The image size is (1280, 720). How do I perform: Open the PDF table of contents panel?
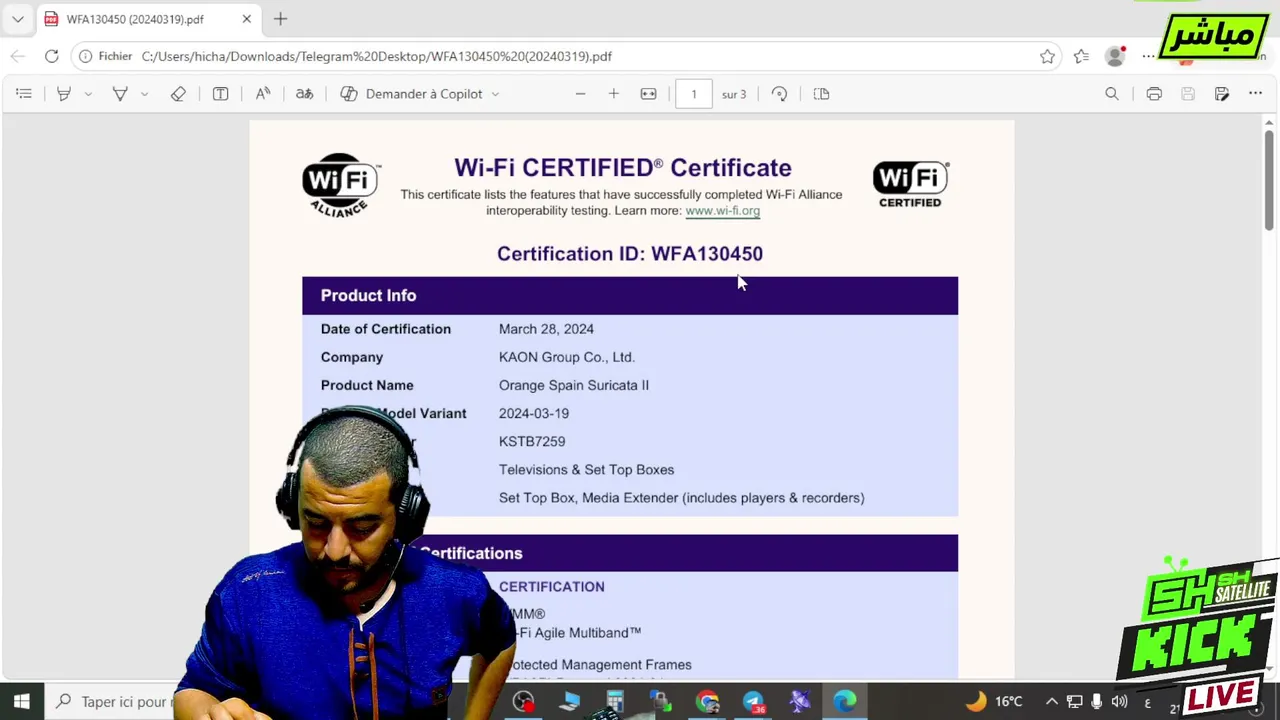pyautogui.click(x=24, y=94)
